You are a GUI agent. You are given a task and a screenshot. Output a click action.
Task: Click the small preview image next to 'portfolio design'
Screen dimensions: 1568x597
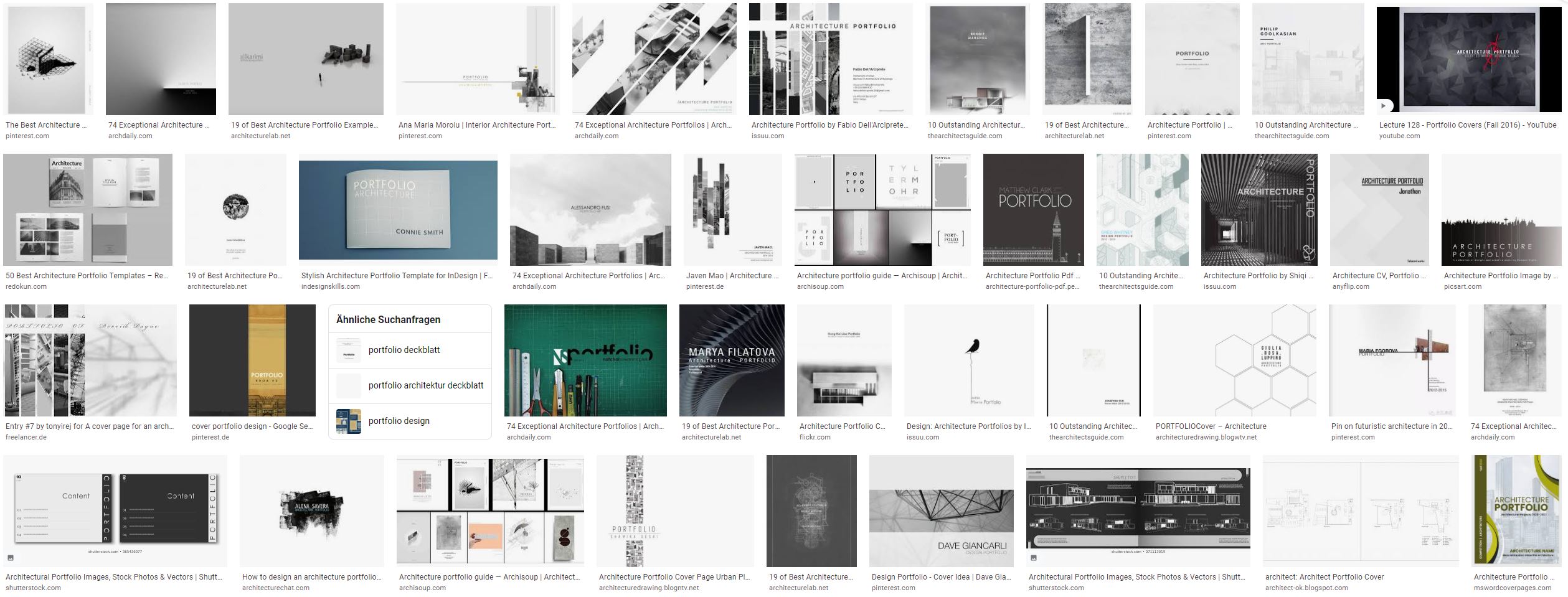pos(349,421)
